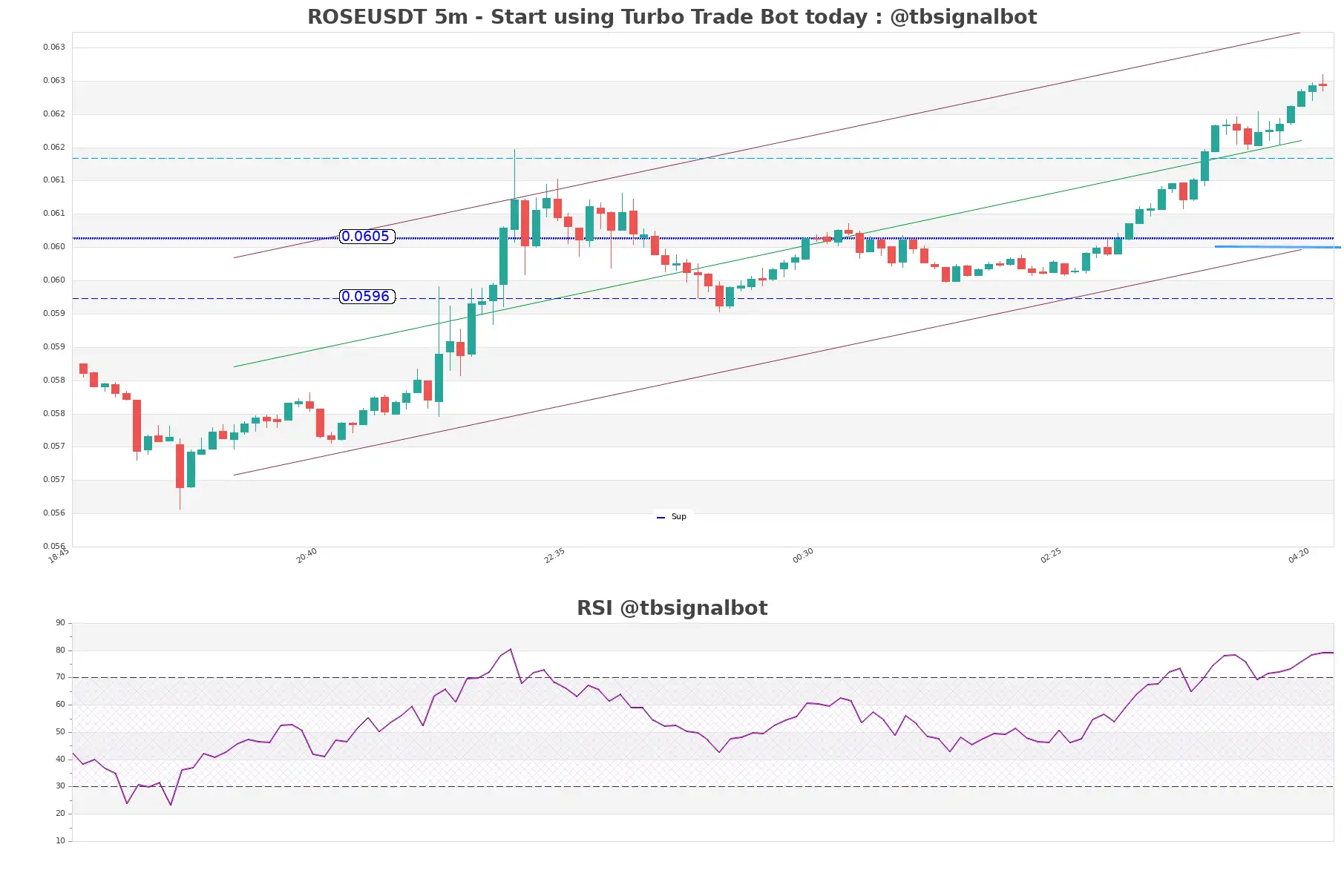Viewport: 1344px width, 896px height.
Task: Click the RSI axis value 80
Action: pos(60,650)
